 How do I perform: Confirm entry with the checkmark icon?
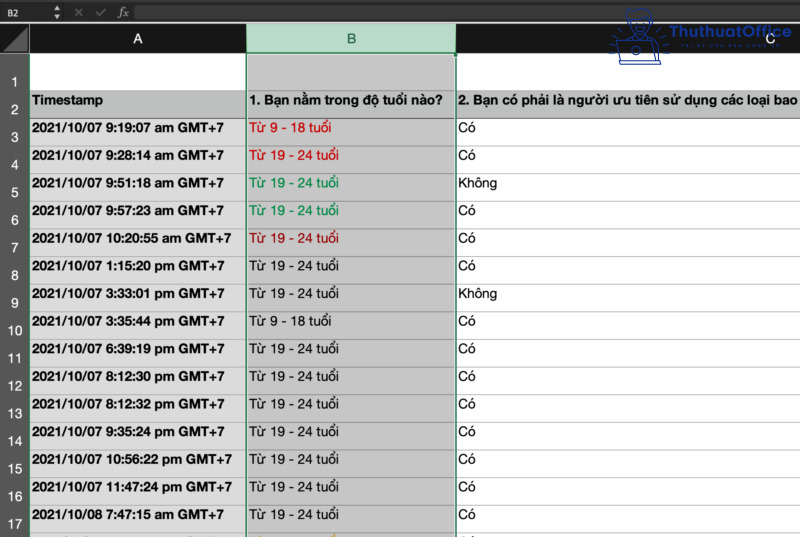101,12
